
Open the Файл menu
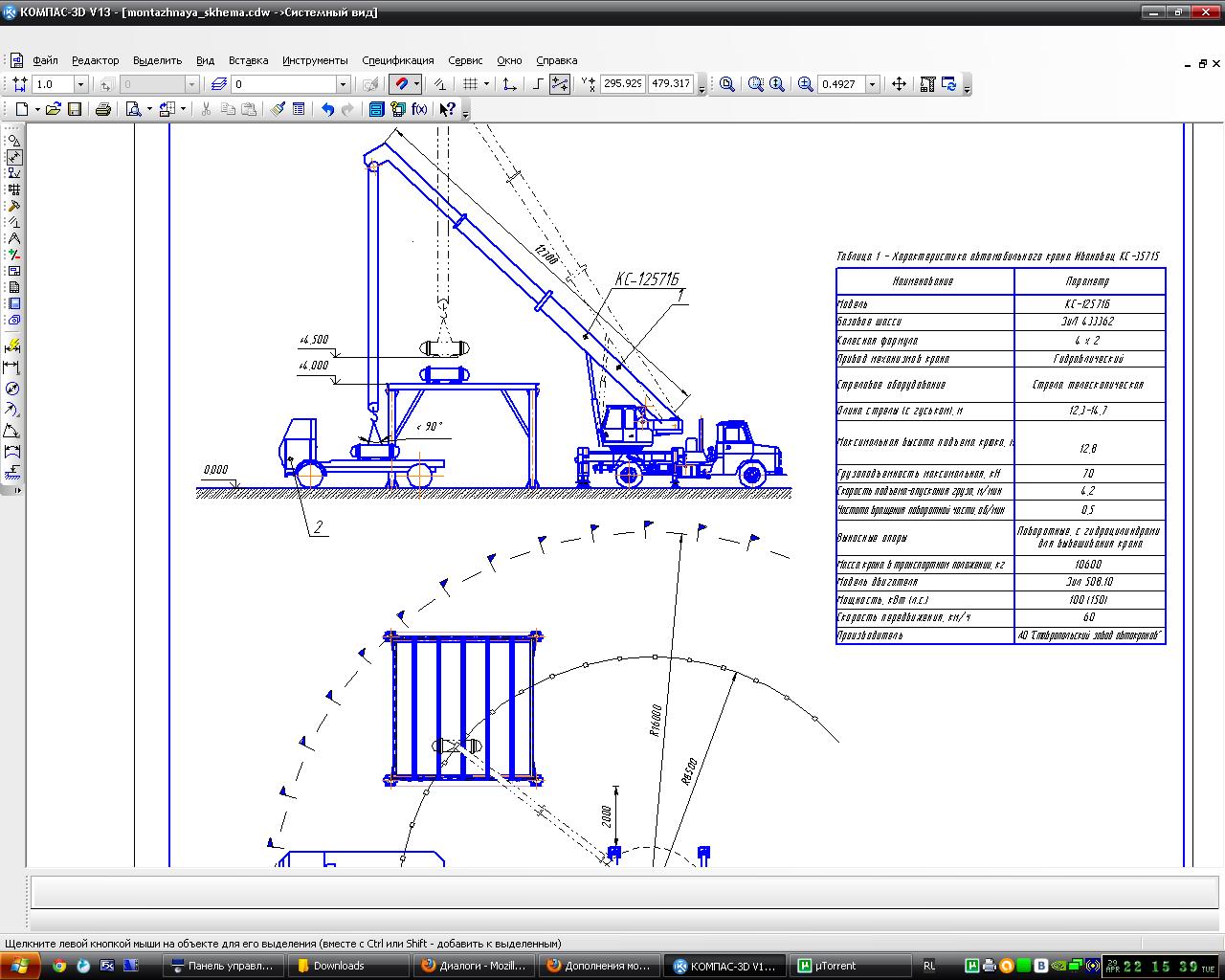click(x=45, y=60)
